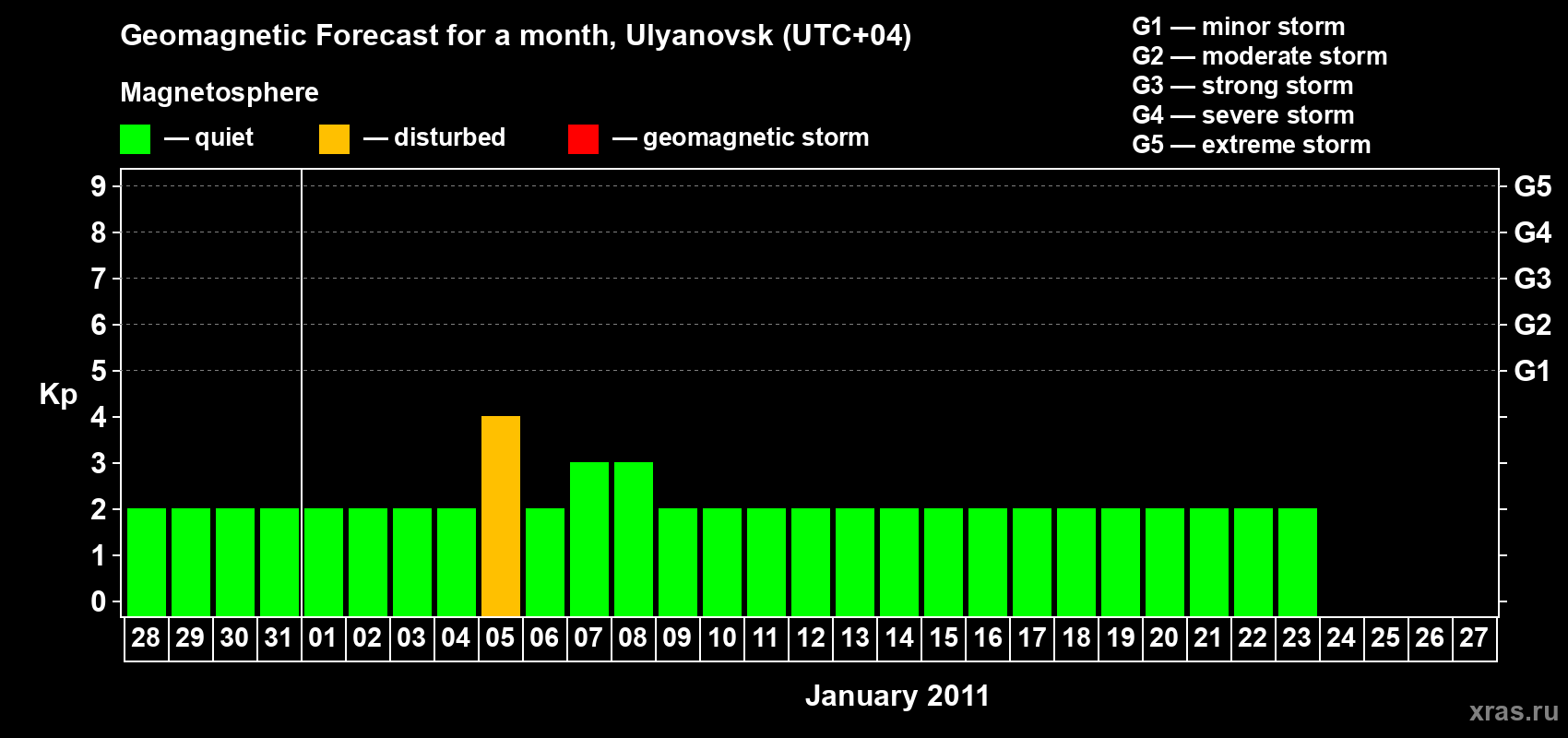Click the 'G5 — extreme storm' legend text
The image size is (1568, 738).
coord(1252,145)
